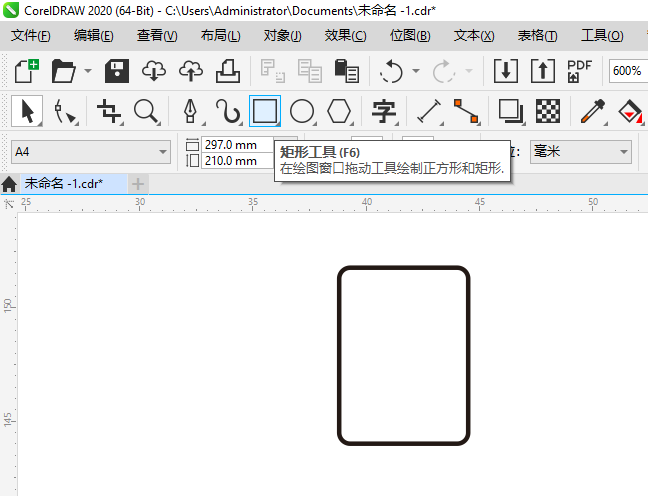Paste clipboard contents
Screen dimensions: 648x496
coord(346,71)
